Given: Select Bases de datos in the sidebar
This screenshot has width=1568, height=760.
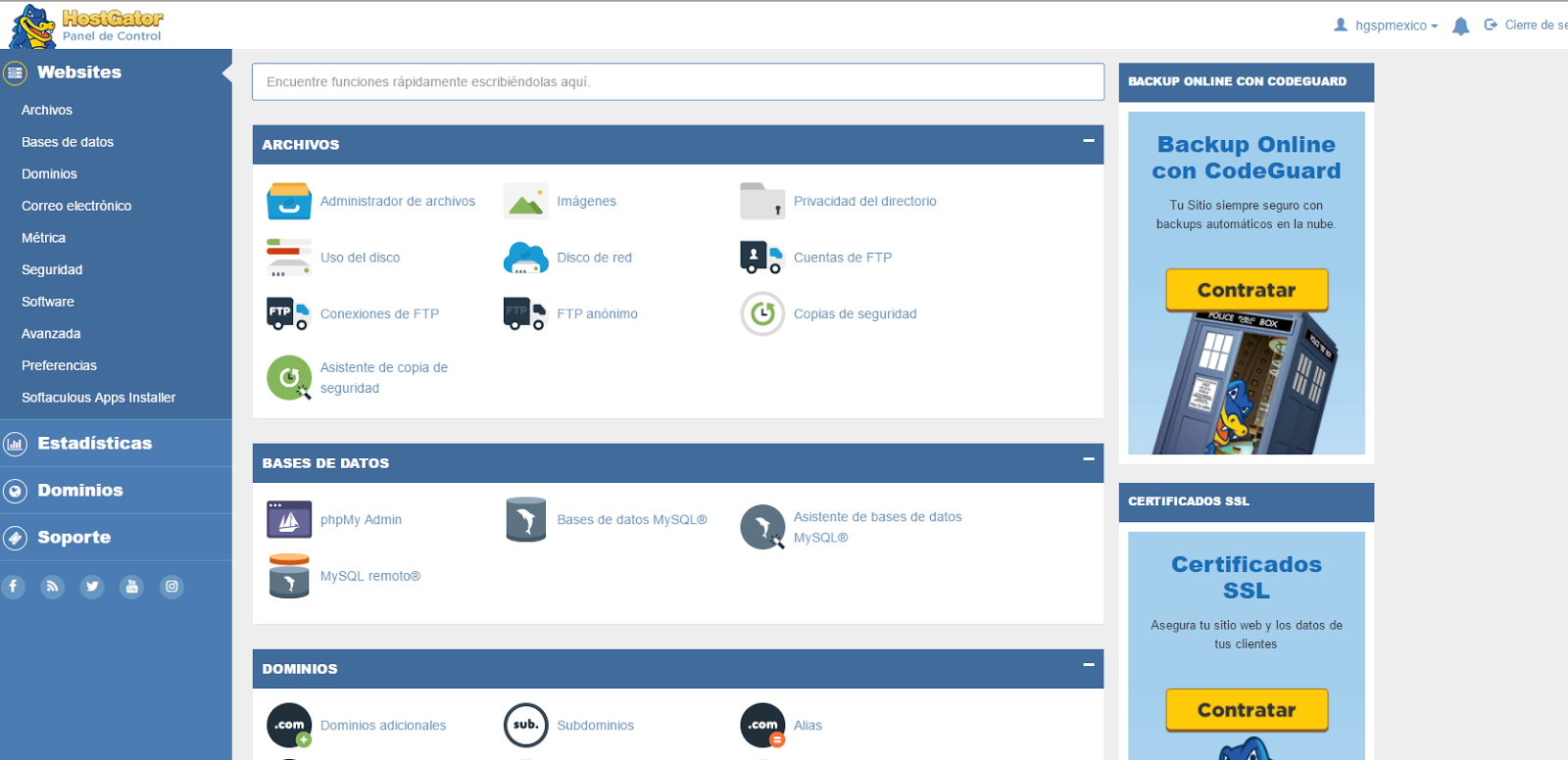Looking at the screenshot, I should pos(68,142).
